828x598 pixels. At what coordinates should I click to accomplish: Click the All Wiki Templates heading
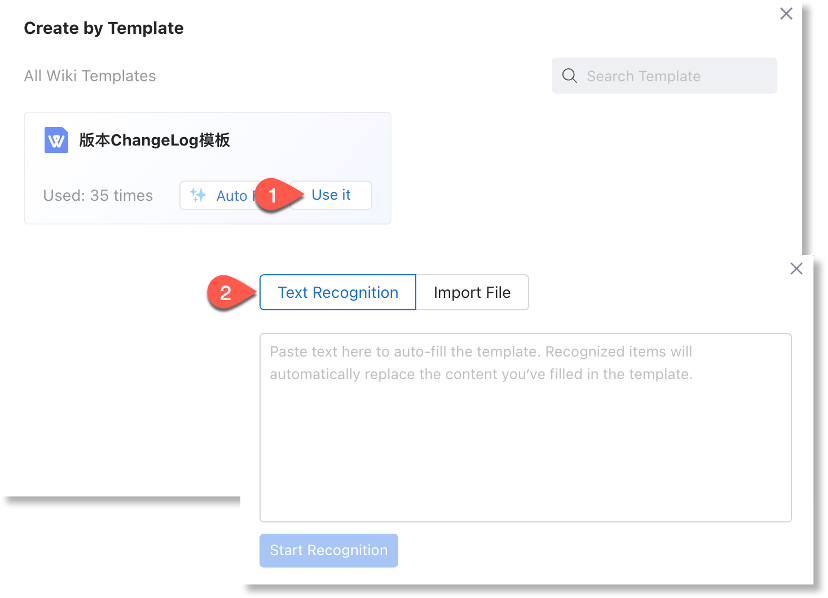coord(90,76)
